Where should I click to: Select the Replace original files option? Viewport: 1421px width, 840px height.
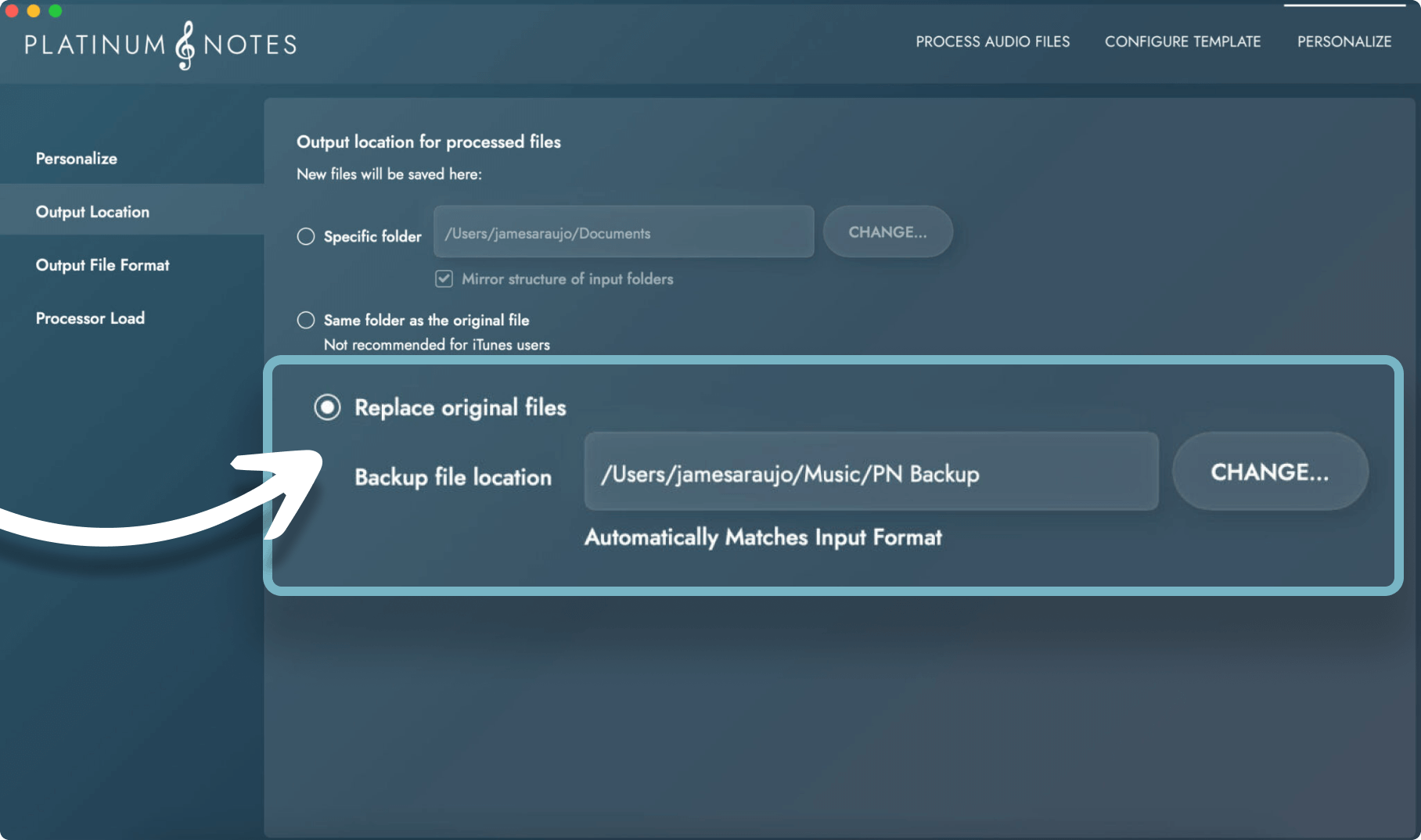327,407
